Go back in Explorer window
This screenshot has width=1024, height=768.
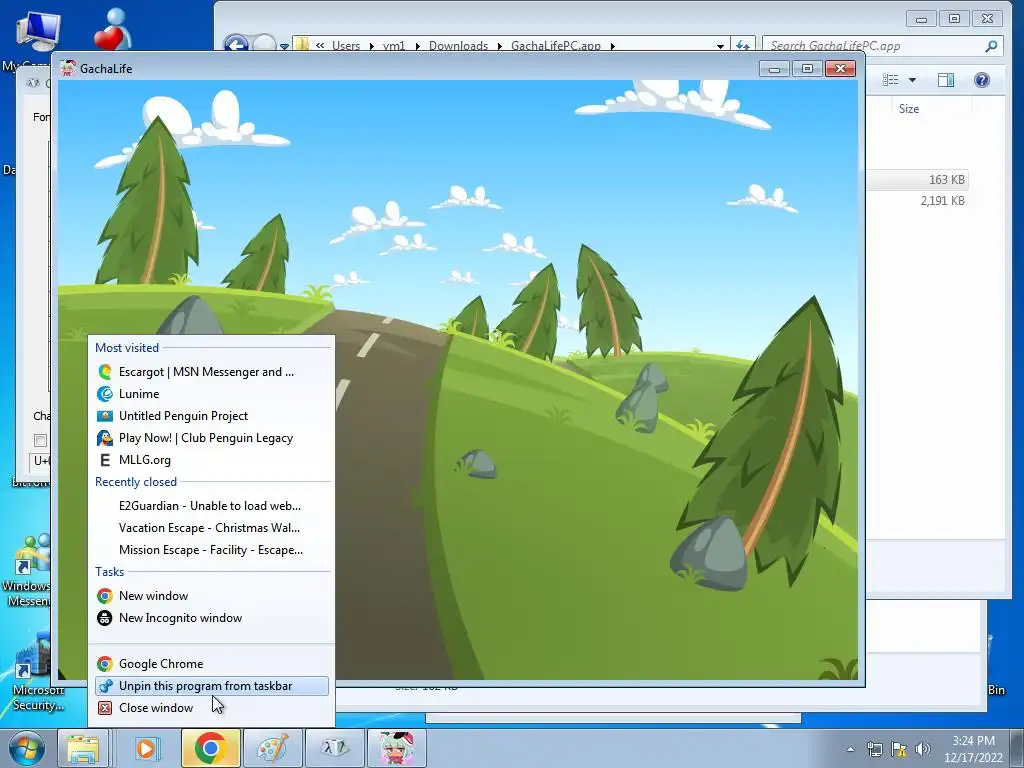236,44
